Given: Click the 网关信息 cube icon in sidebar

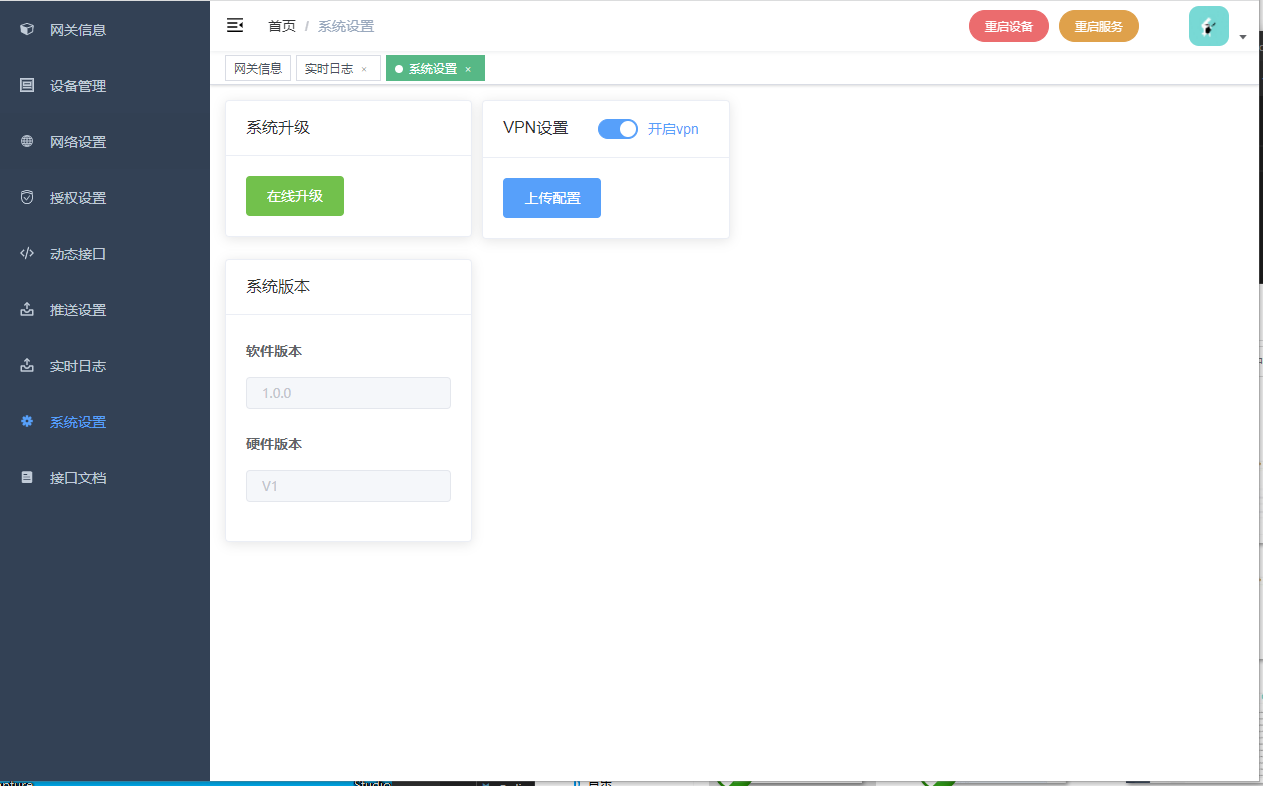Looking at the screenshot, I should click(27, 30).
